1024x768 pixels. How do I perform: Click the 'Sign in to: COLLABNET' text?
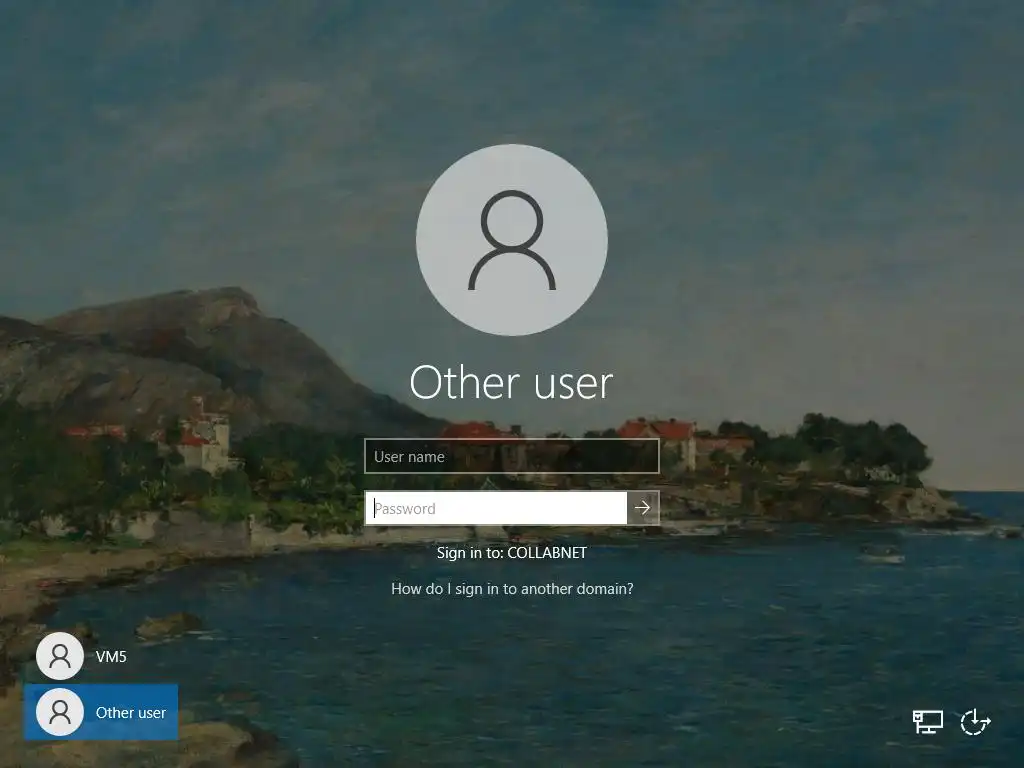tap(512, 552)
